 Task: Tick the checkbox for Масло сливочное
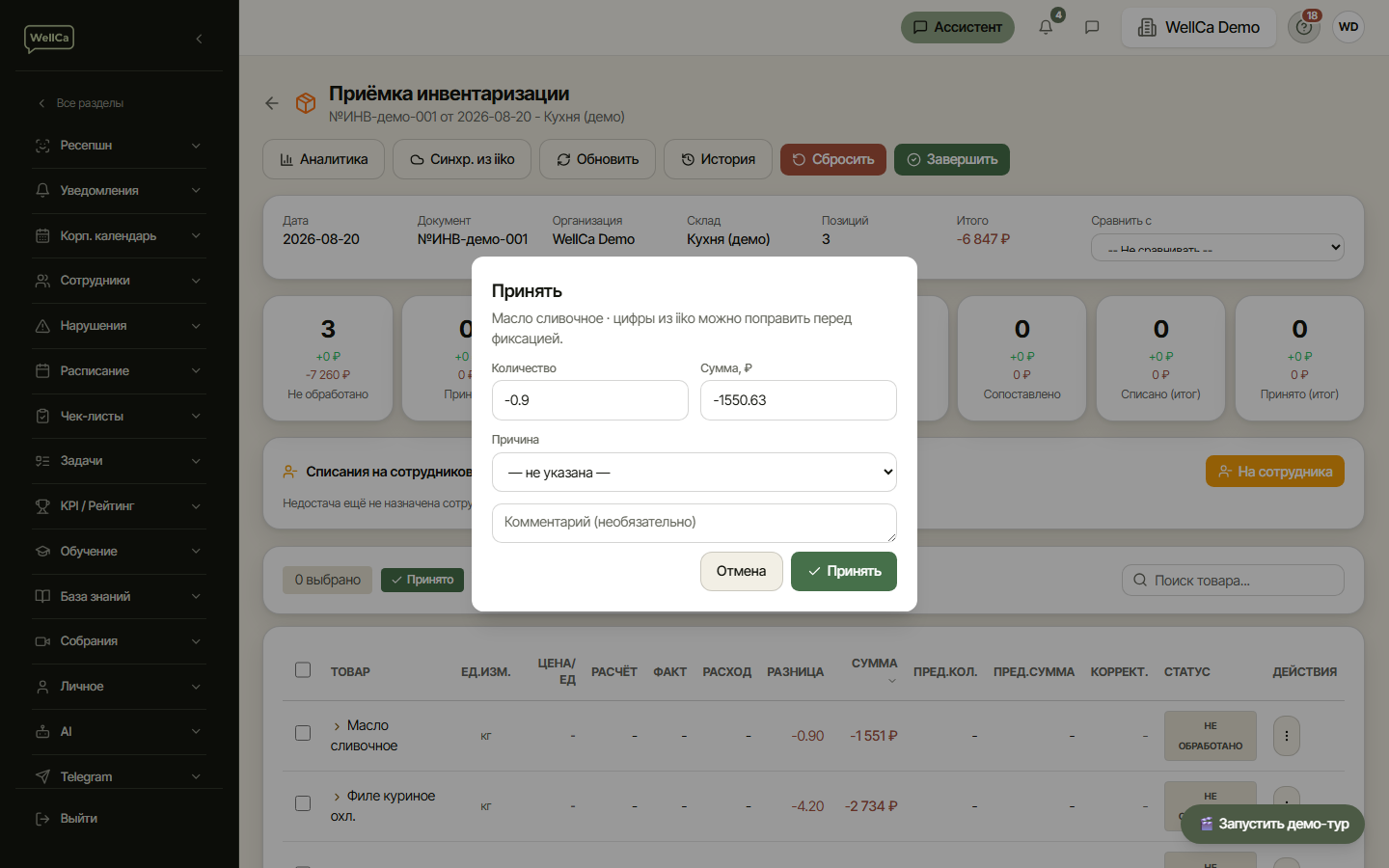pos(303,733)
